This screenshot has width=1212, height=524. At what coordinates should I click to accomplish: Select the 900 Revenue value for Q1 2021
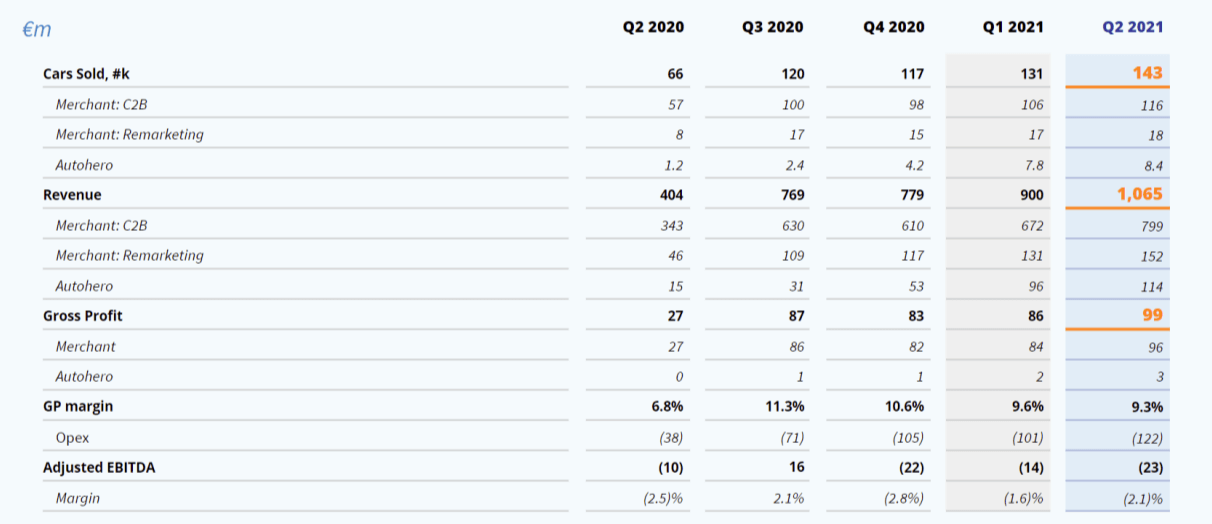1029,195
